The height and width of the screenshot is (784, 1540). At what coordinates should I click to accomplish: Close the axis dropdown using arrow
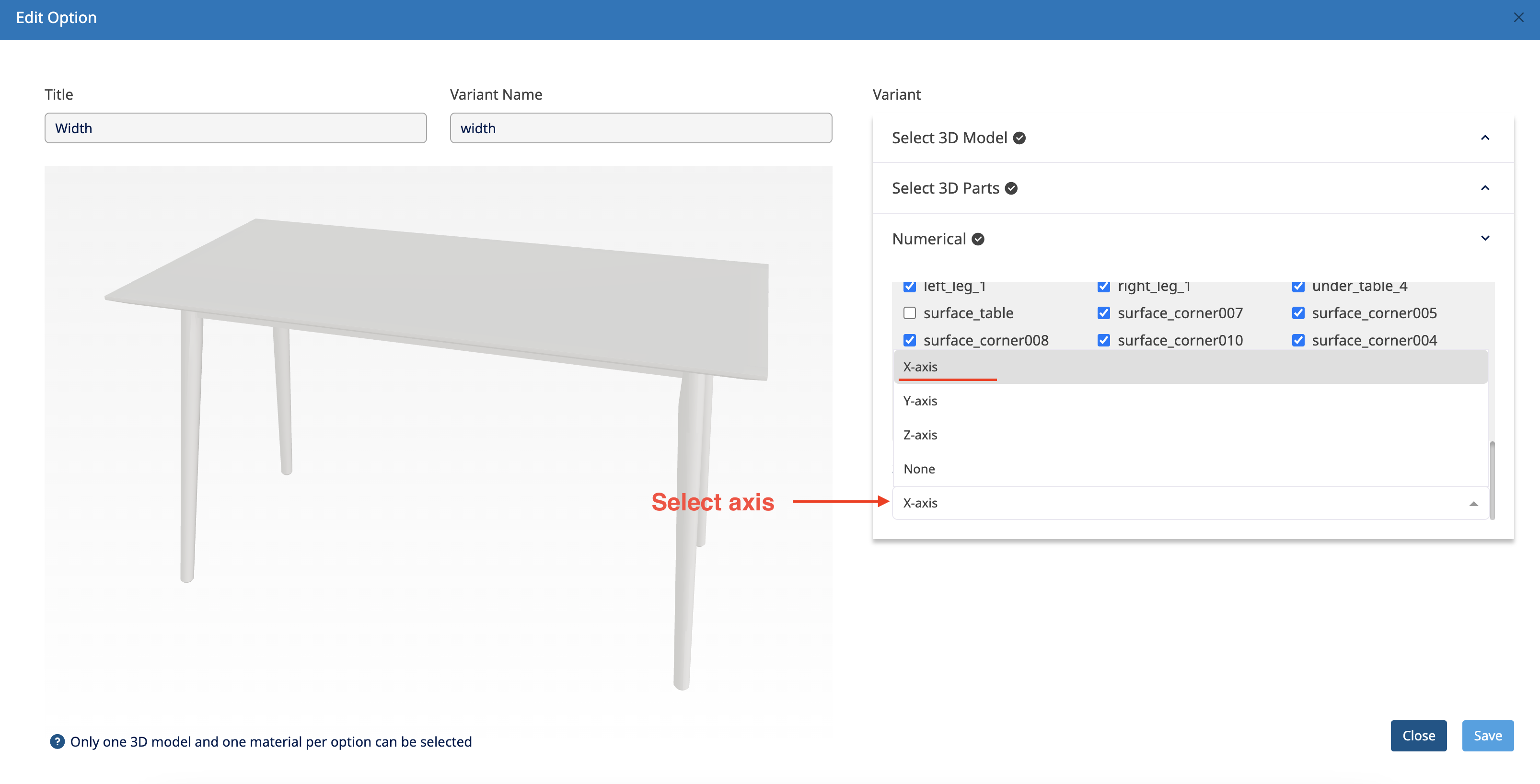click(1473, 504)
